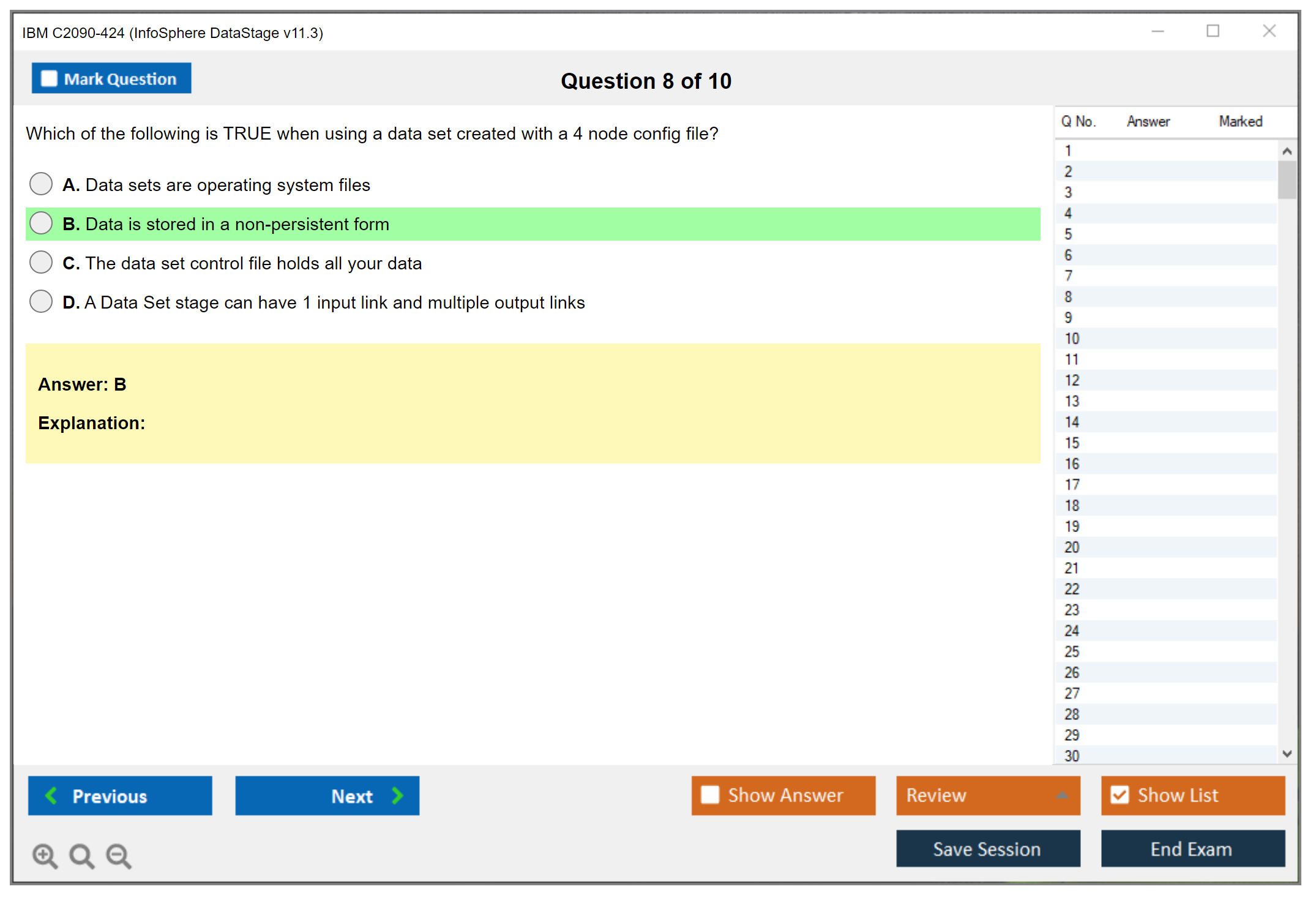The image size is (1316, 900).
Task: Click the zoom out magnifier icon
Action: [x=118, y=855]
